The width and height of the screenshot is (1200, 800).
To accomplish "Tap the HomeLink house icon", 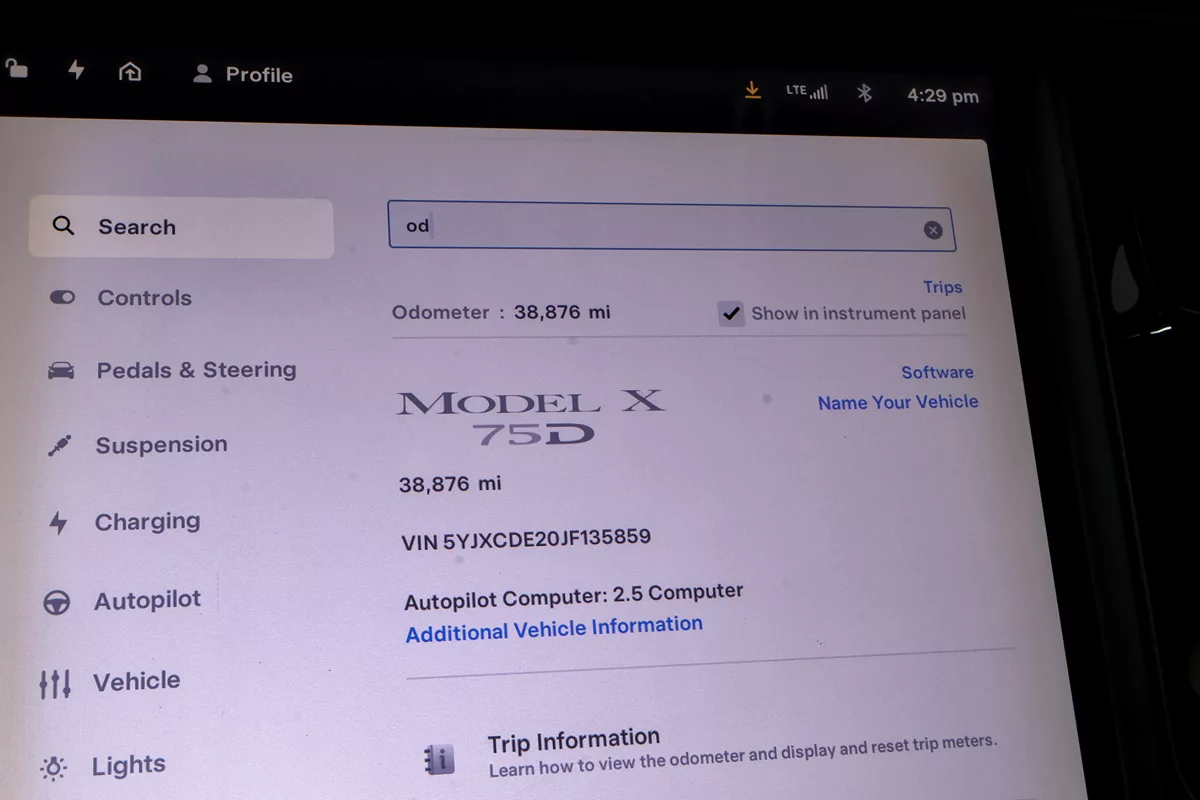I will coord(130,71).
